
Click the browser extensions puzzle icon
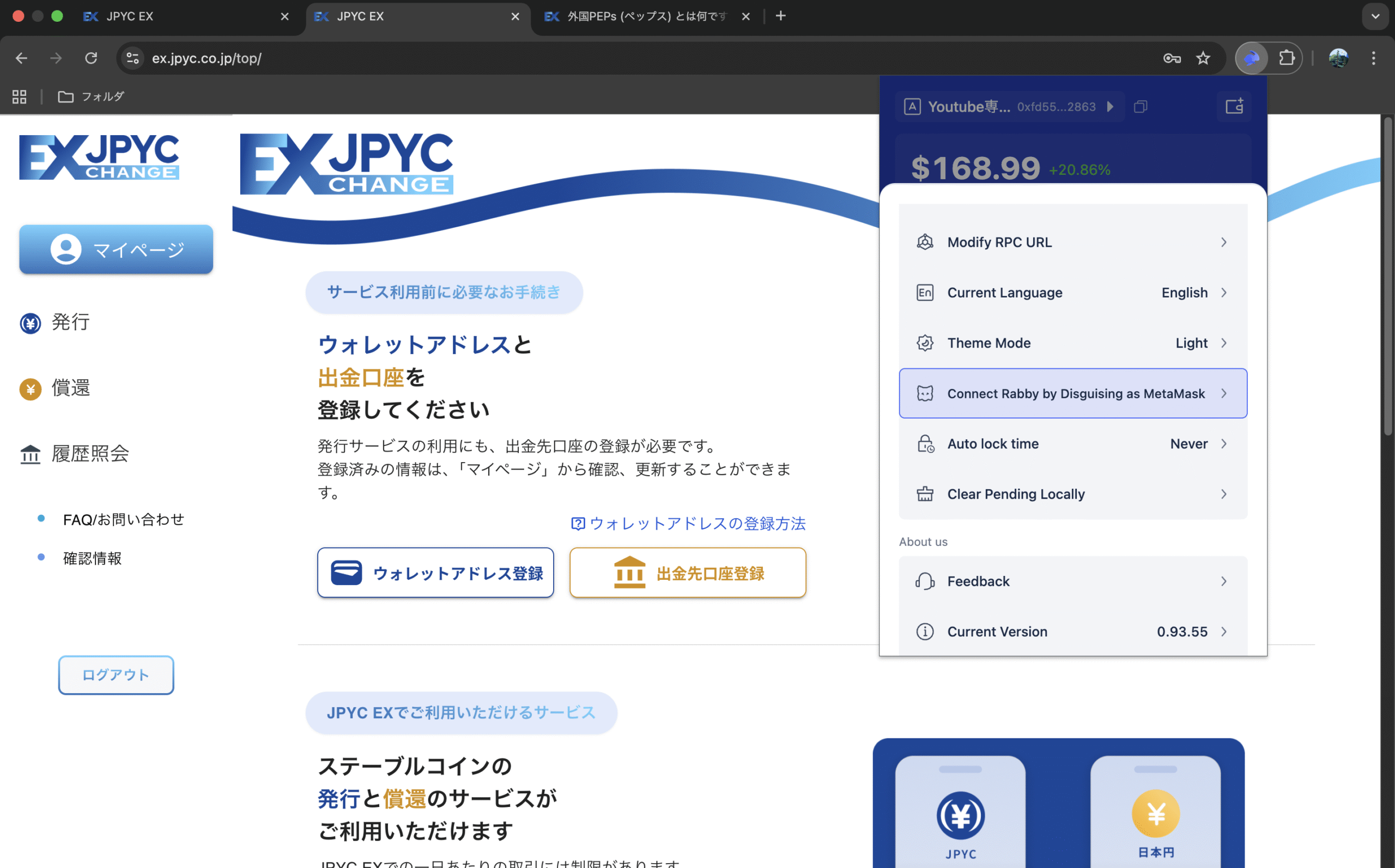click(x=1287, y=57)
